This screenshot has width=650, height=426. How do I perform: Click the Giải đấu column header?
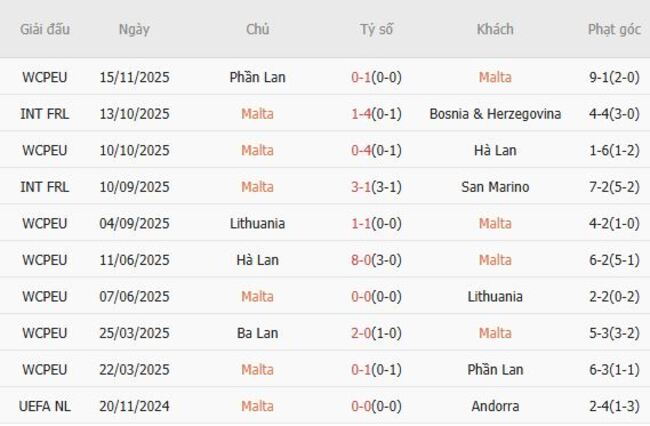45,29
